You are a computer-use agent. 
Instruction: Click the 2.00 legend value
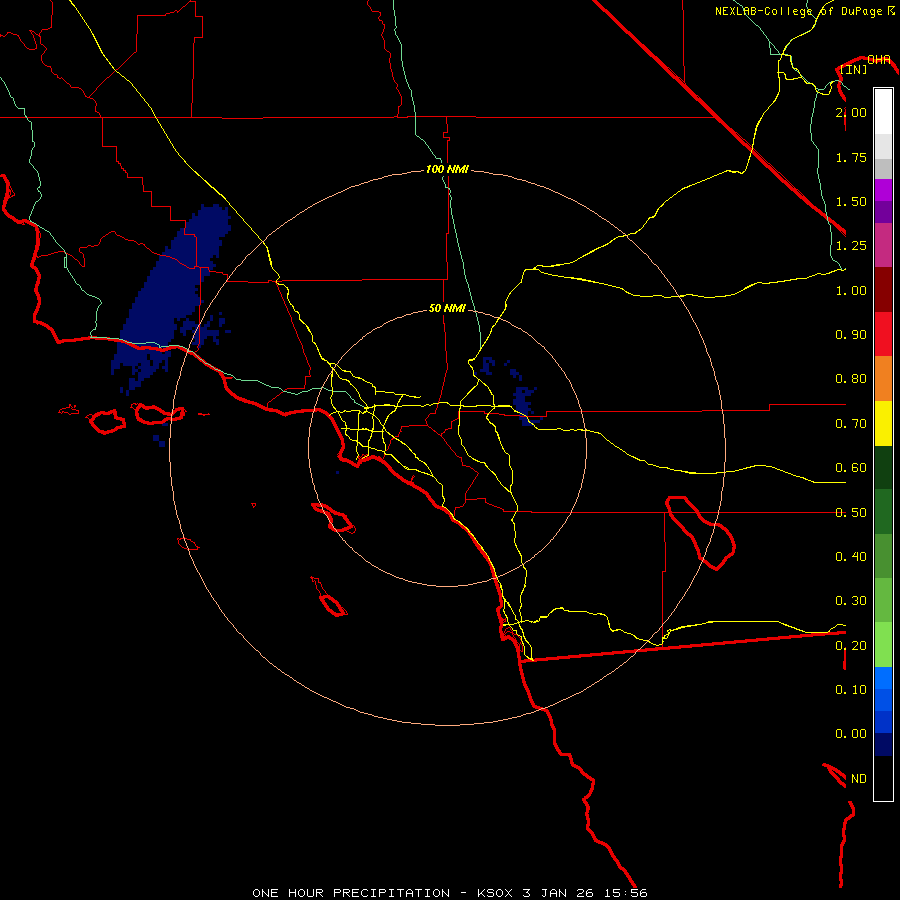[851, 112]
